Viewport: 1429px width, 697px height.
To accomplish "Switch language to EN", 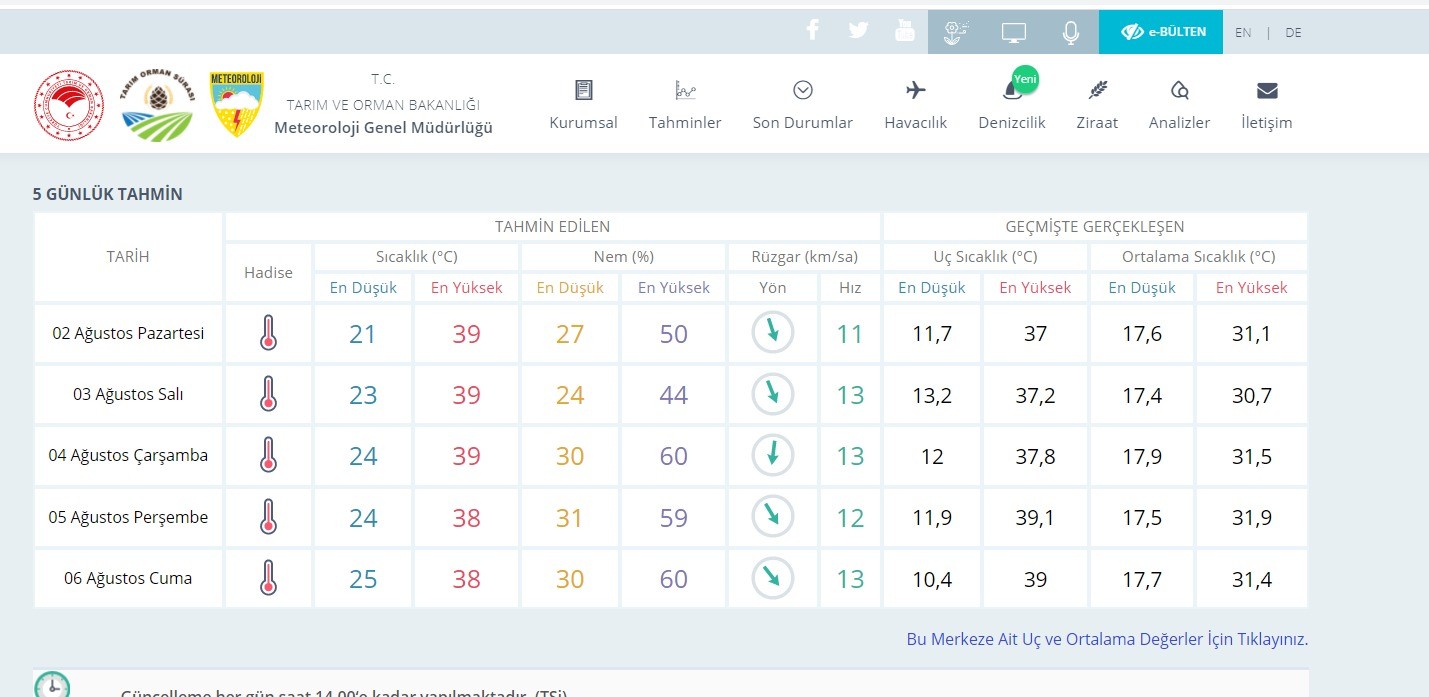I will tap(1243, 32).
